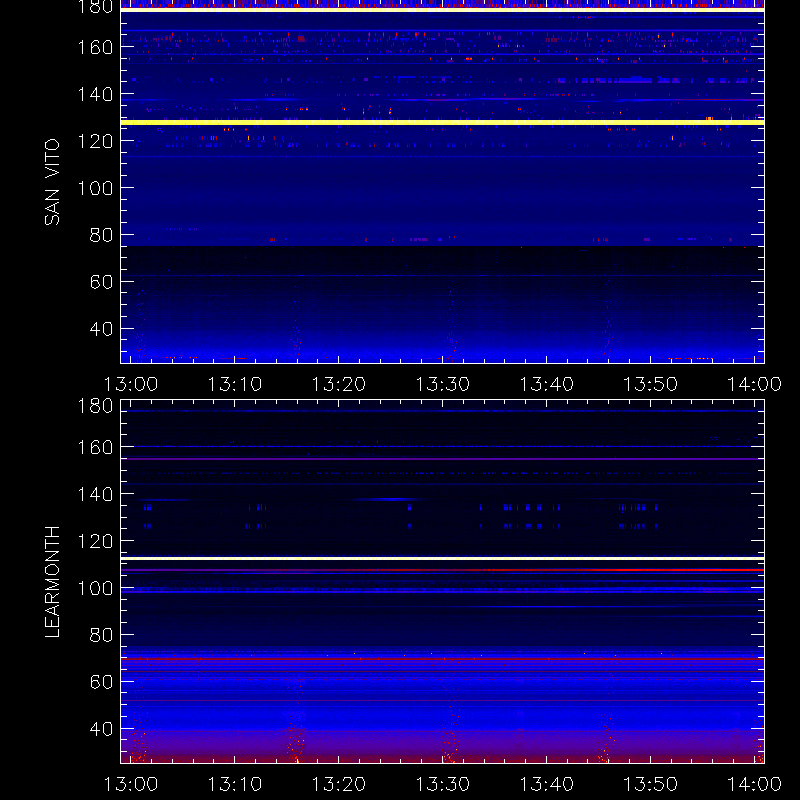Click 13:30 time label under San Vito panel
The image size is (800, 800).
(x=442, y=384)
